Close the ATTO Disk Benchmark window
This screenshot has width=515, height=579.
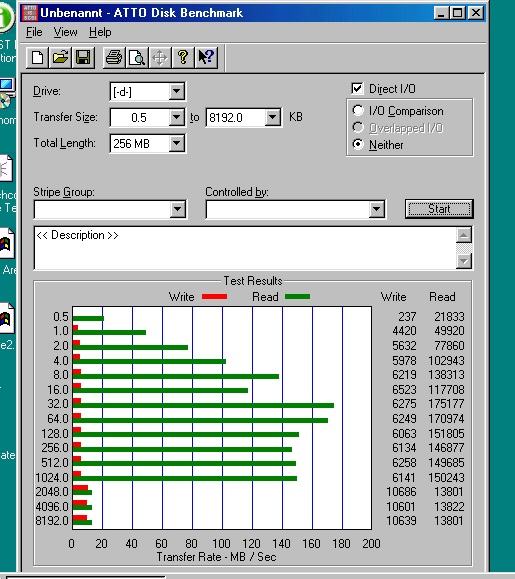475,13
